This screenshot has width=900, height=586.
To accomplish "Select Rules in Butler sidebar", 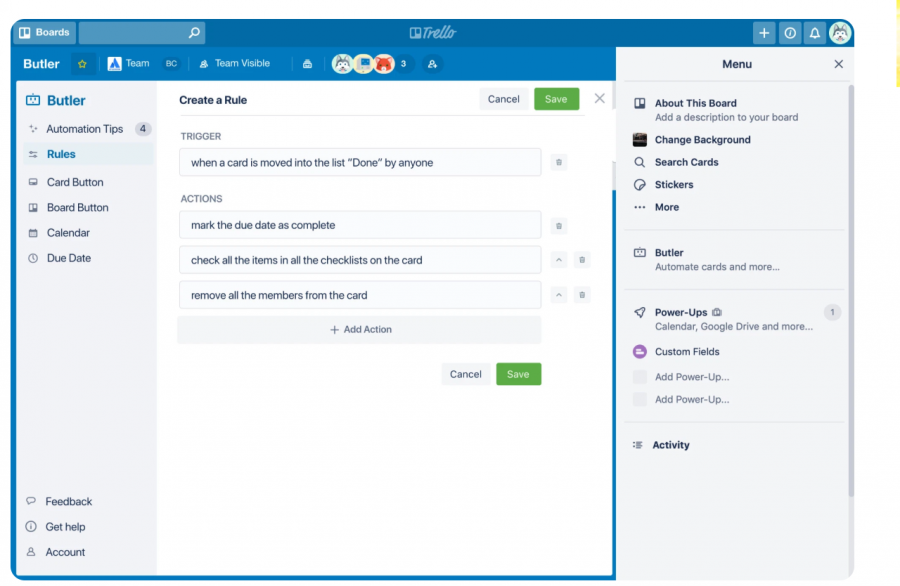I will click(x=88, y=154).
